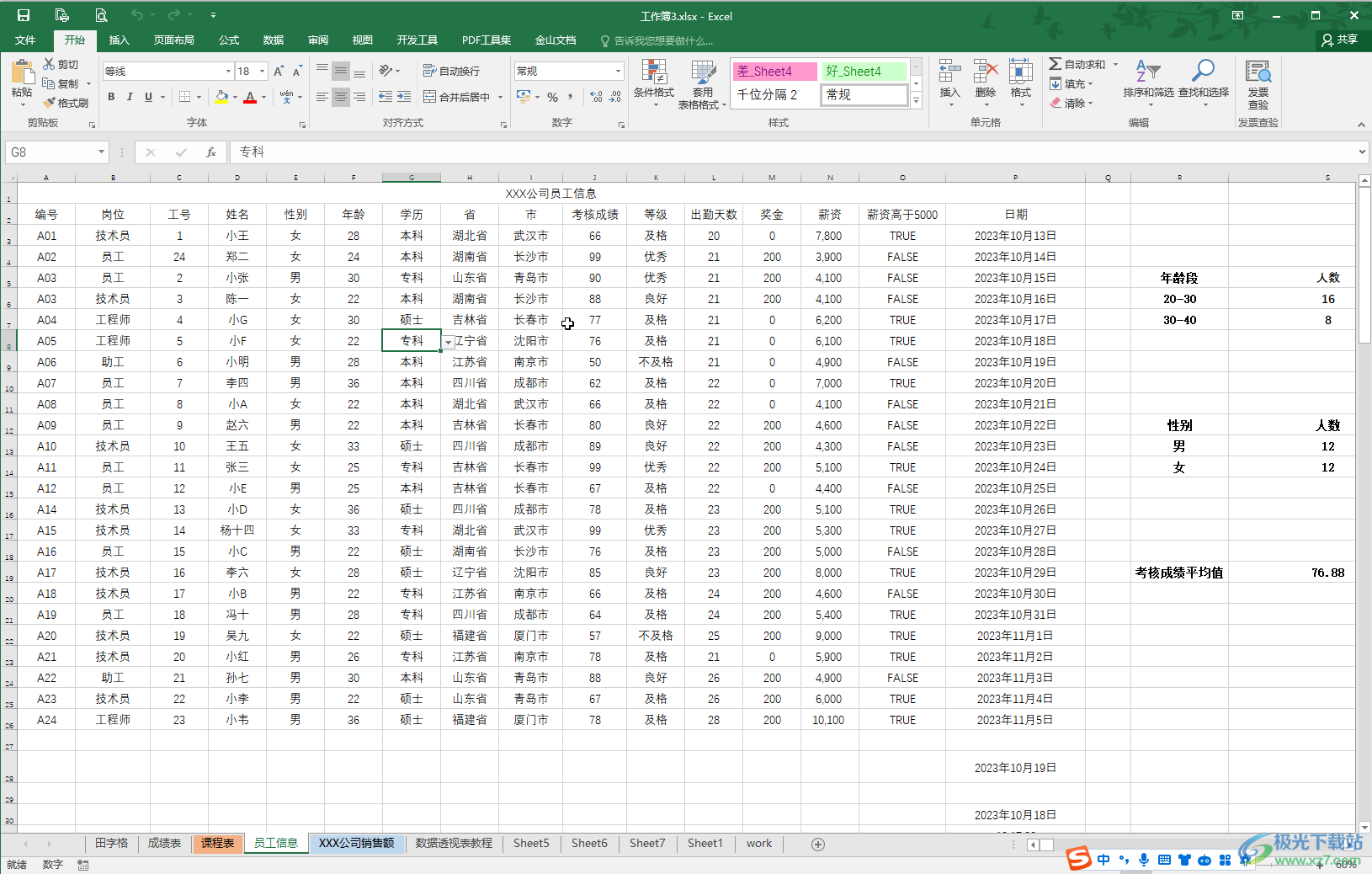Viewport: 1372px width, 874px height.
Task: Decrease font size with the smaller A icon
Action: [x=297, y=72]
